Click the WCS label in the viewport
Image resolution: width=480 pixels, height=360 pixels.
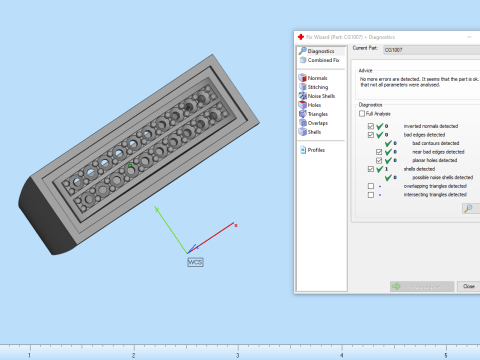pyautogui.click(x=195, y=262)
